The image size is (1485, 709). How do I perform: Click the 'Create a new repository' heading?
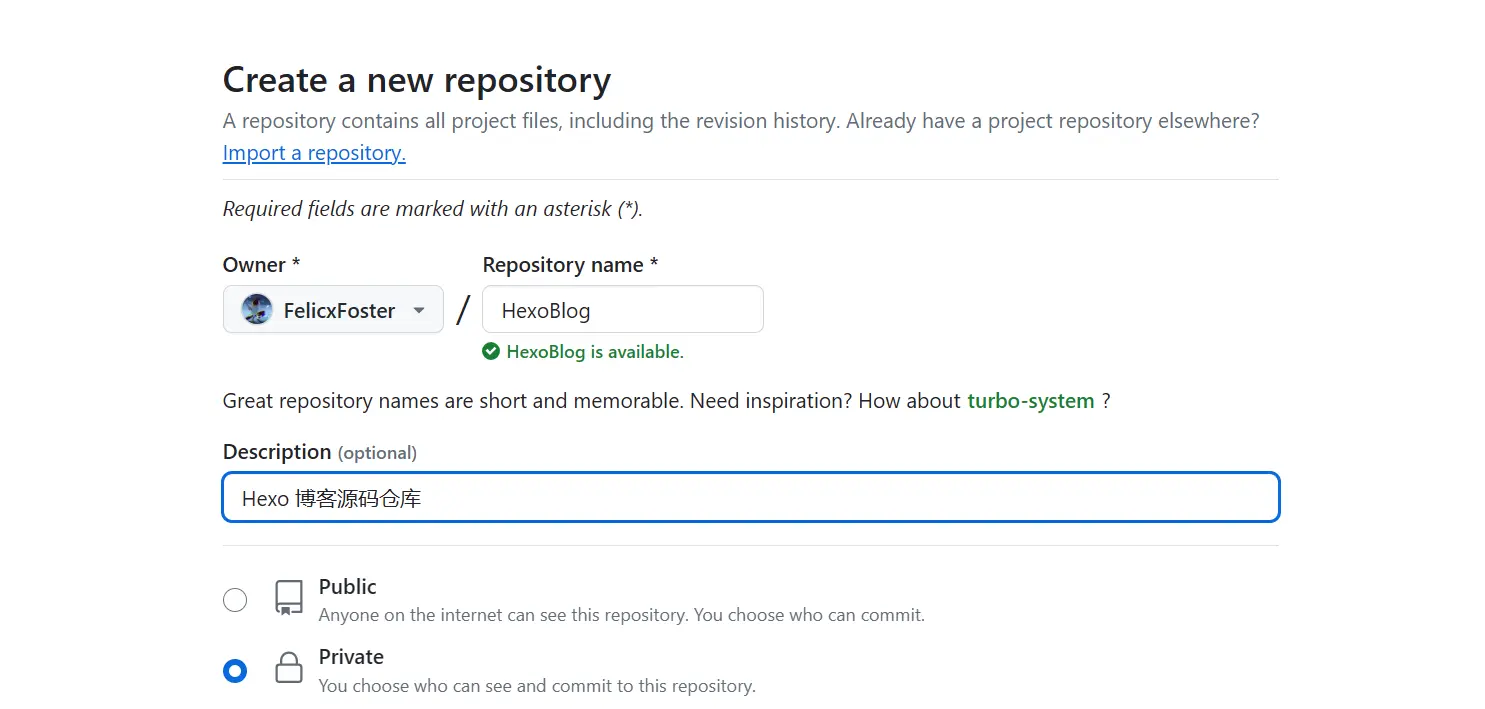[x=416, y=80]
